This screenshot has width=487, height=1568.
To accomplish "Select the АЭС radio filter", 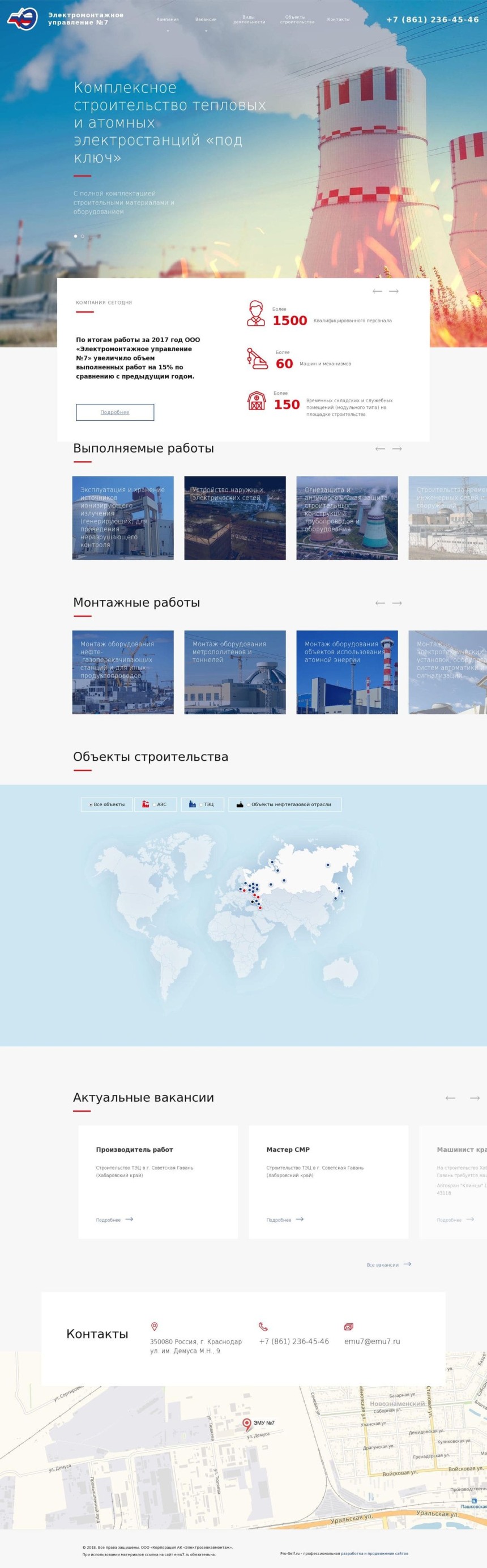I will tap(154, 805).
